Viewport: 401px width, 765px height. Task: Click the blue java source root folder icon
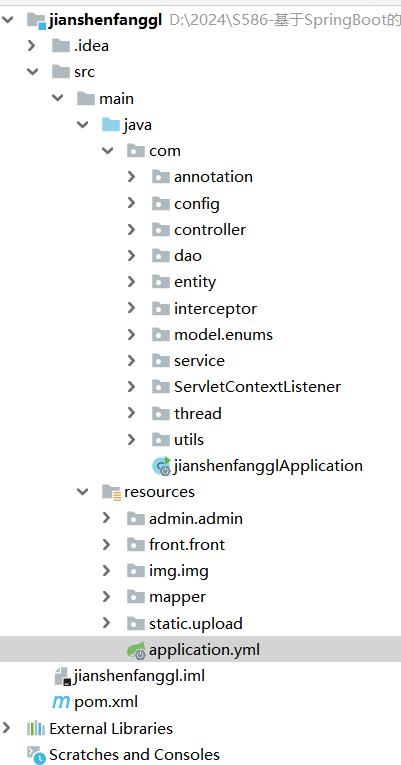(x=111, y=125)
